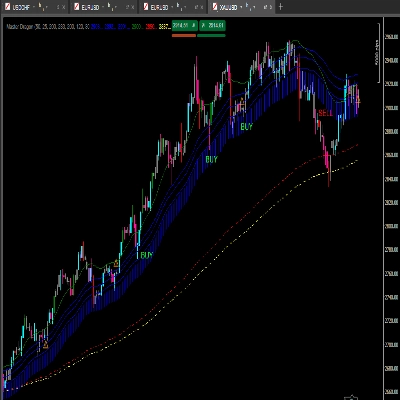Click chart-type bars icon on XAUUSD tab
The height and width of the screenshot is (400, 400).
point(249,6)
